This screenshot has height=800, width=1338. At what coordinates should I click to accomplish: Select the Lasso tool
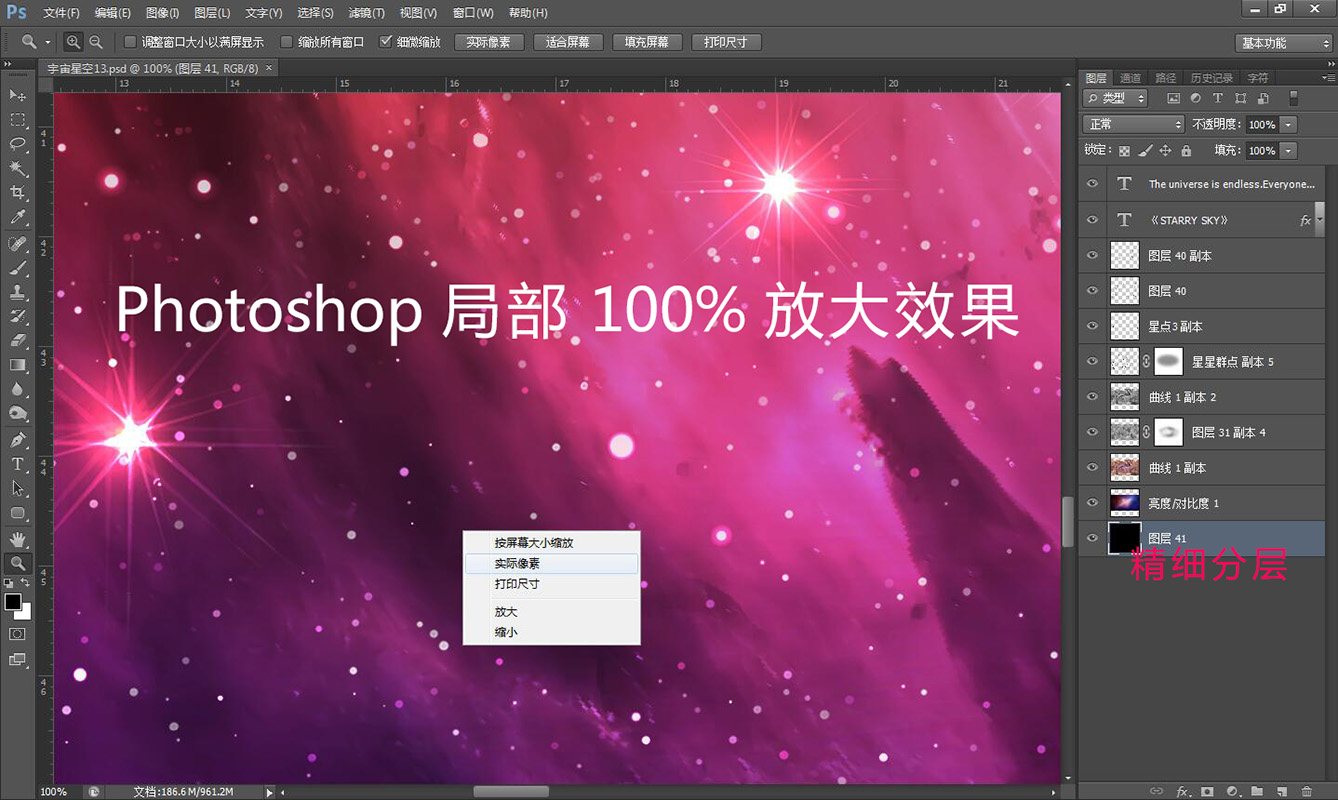[17, 144]
